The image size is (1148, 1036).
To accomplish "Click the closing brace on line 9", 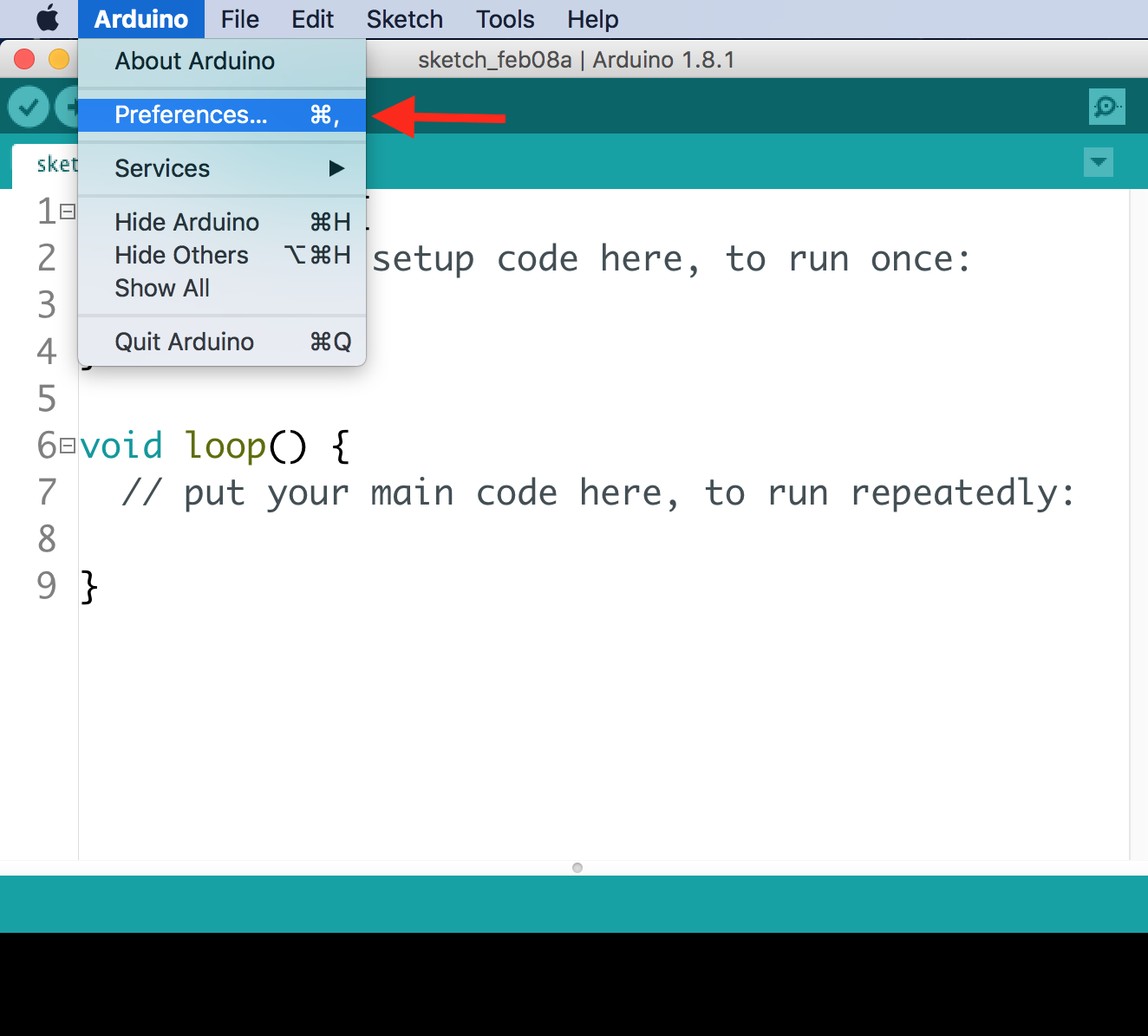I will point(88,586).
